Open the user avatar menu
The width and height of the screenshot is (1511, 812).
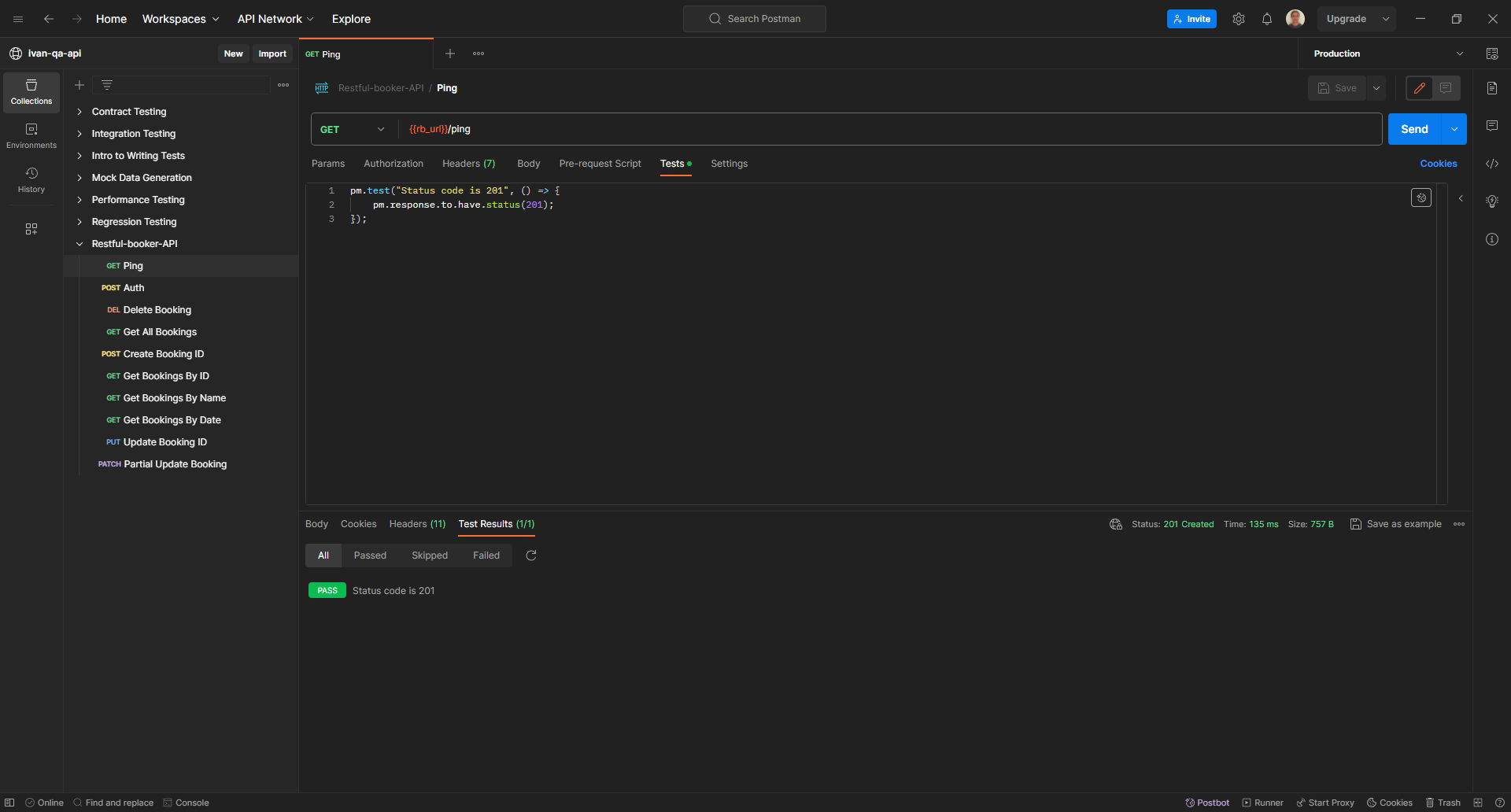coord(1295,19)
